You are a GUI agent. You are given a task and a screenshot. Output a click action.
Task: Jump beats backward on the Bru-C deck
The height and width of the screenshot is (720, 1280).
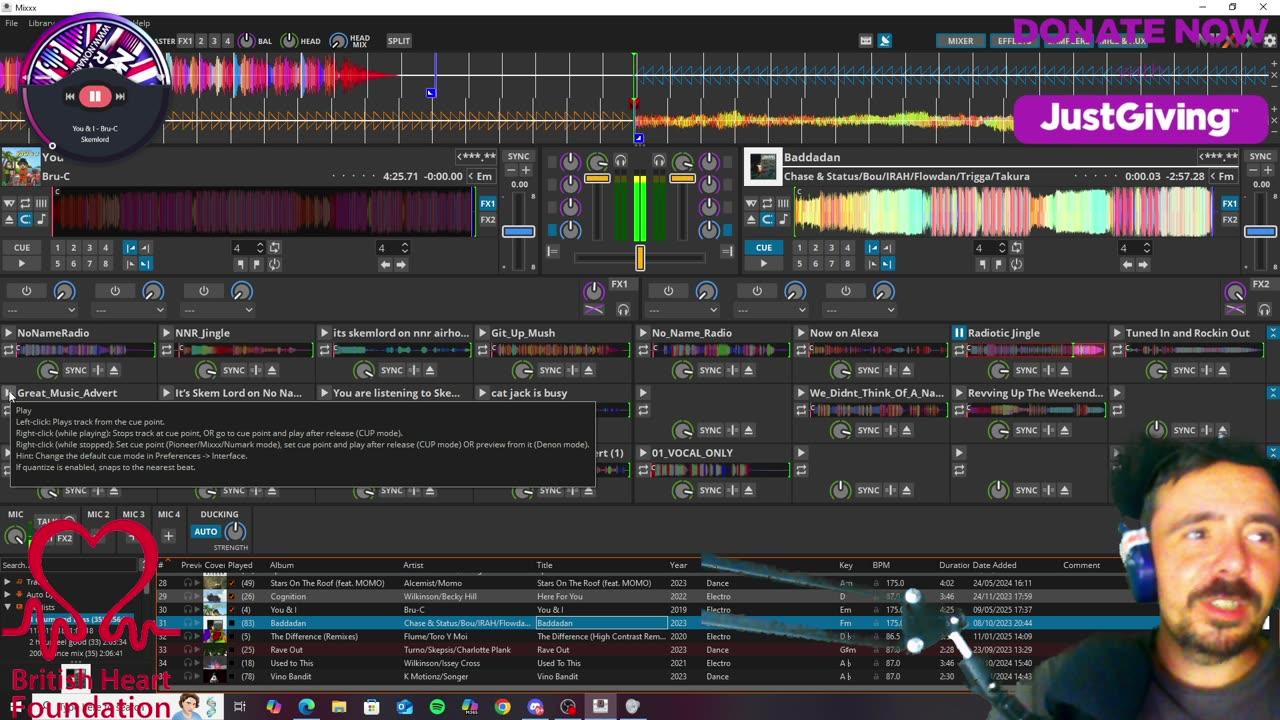coord(385,265)
